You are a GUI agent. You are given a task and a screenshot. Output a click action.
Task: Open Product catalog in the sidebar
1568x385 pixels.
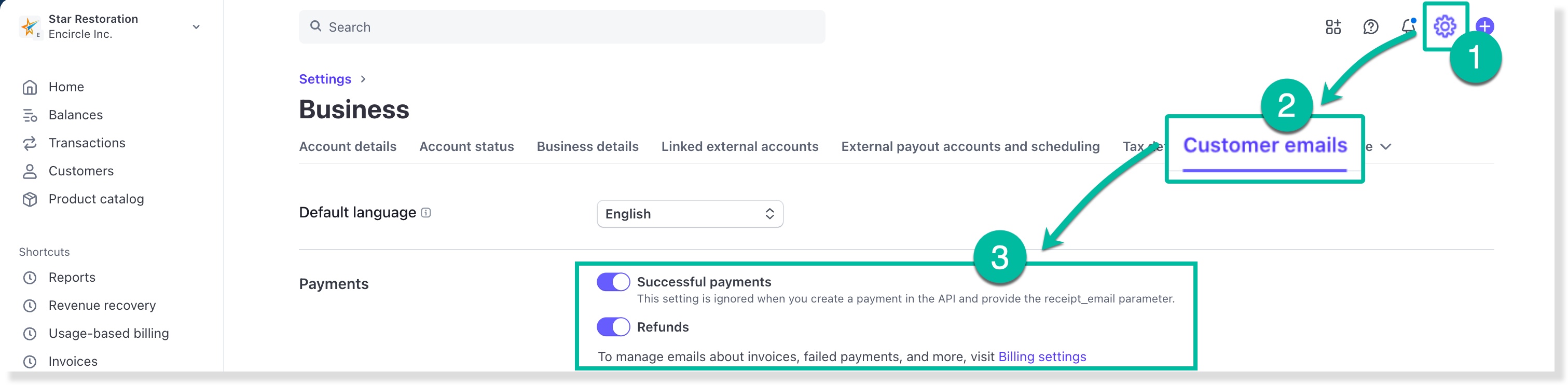click(95, 199)
